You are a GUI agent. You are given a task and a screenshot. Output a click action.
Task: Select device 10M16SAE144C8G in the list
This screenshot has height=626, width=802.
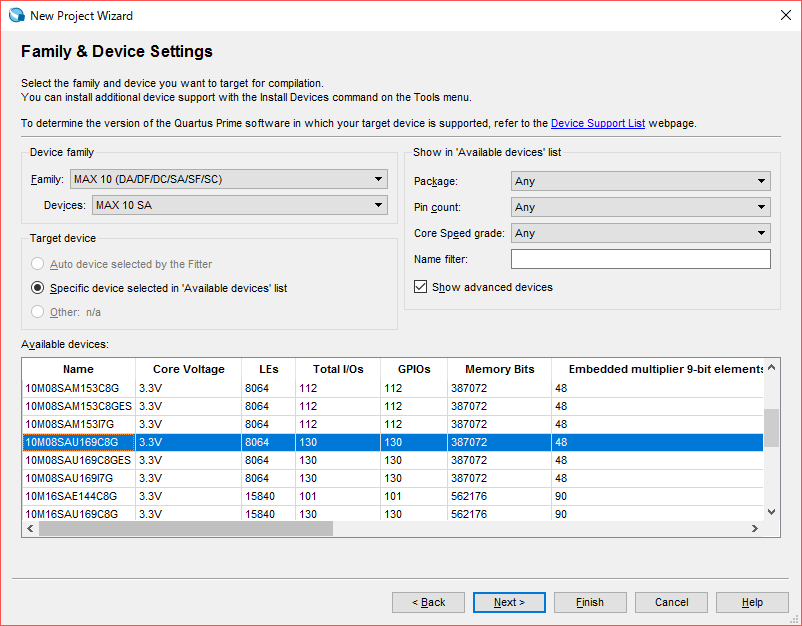(x=71, y=496)
